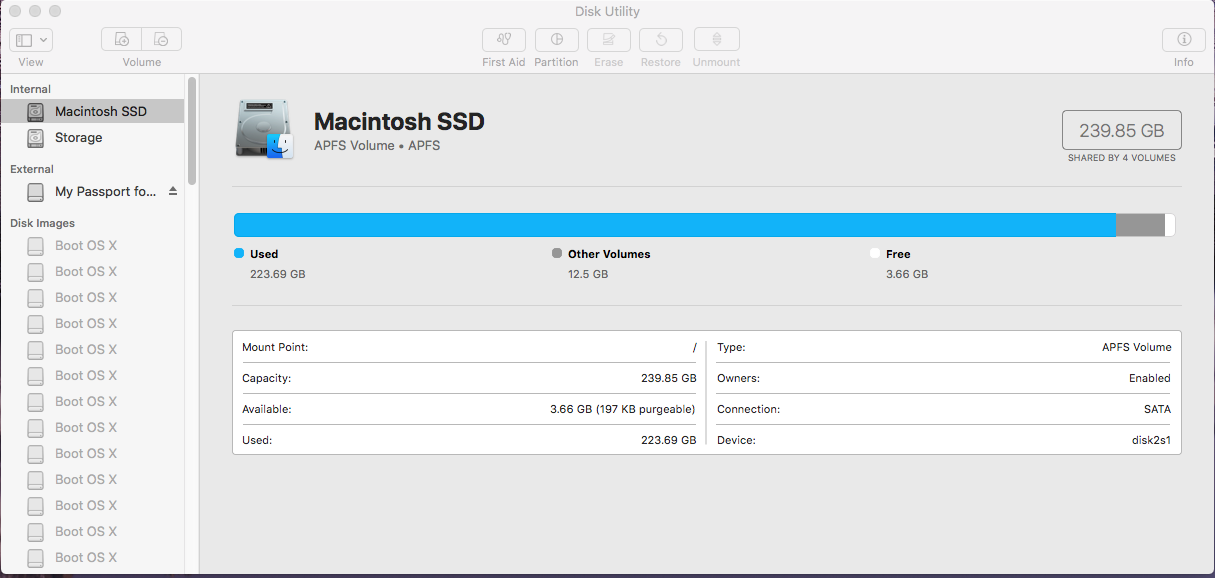Click the 'SATA' connection value
The image size is (1215, 578).
click(1156, 409)
